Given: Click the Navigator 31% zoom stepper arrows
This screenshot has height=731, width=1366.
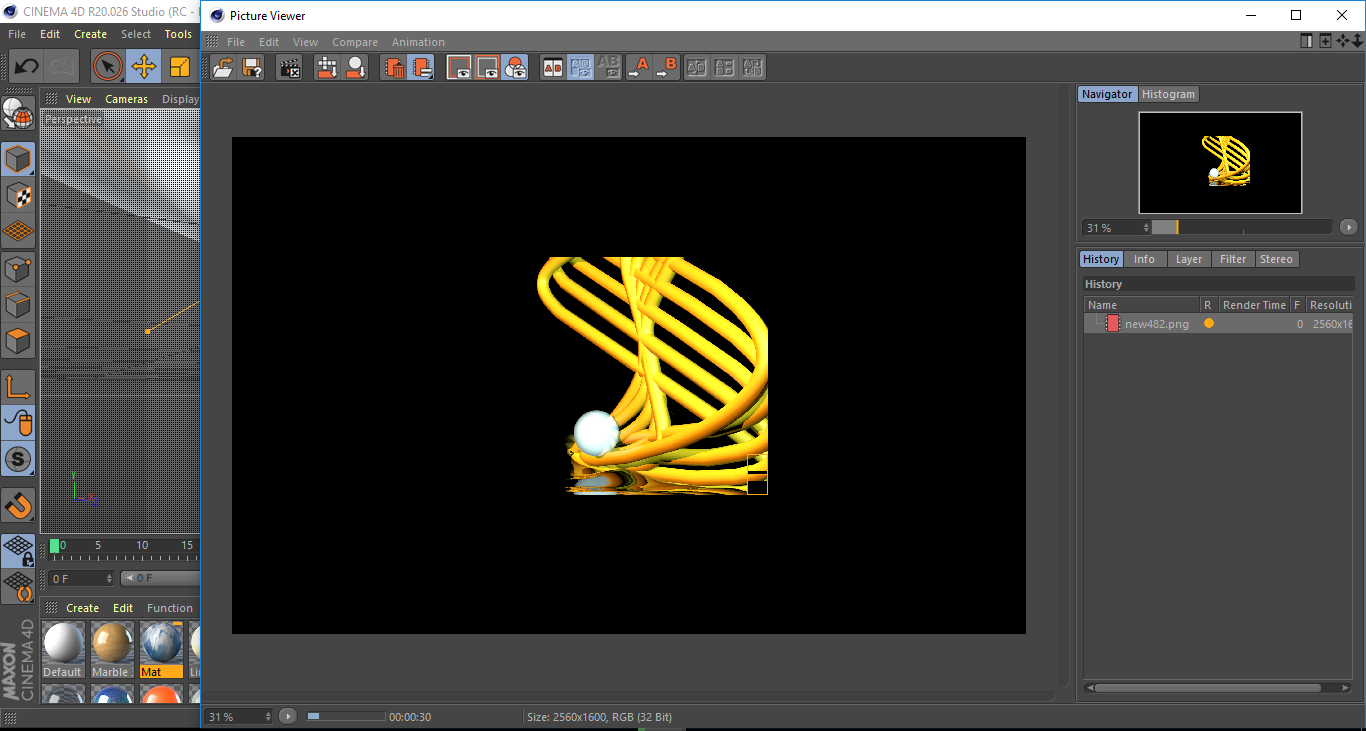Looking at the screenshot, I should coord(1146,228).
